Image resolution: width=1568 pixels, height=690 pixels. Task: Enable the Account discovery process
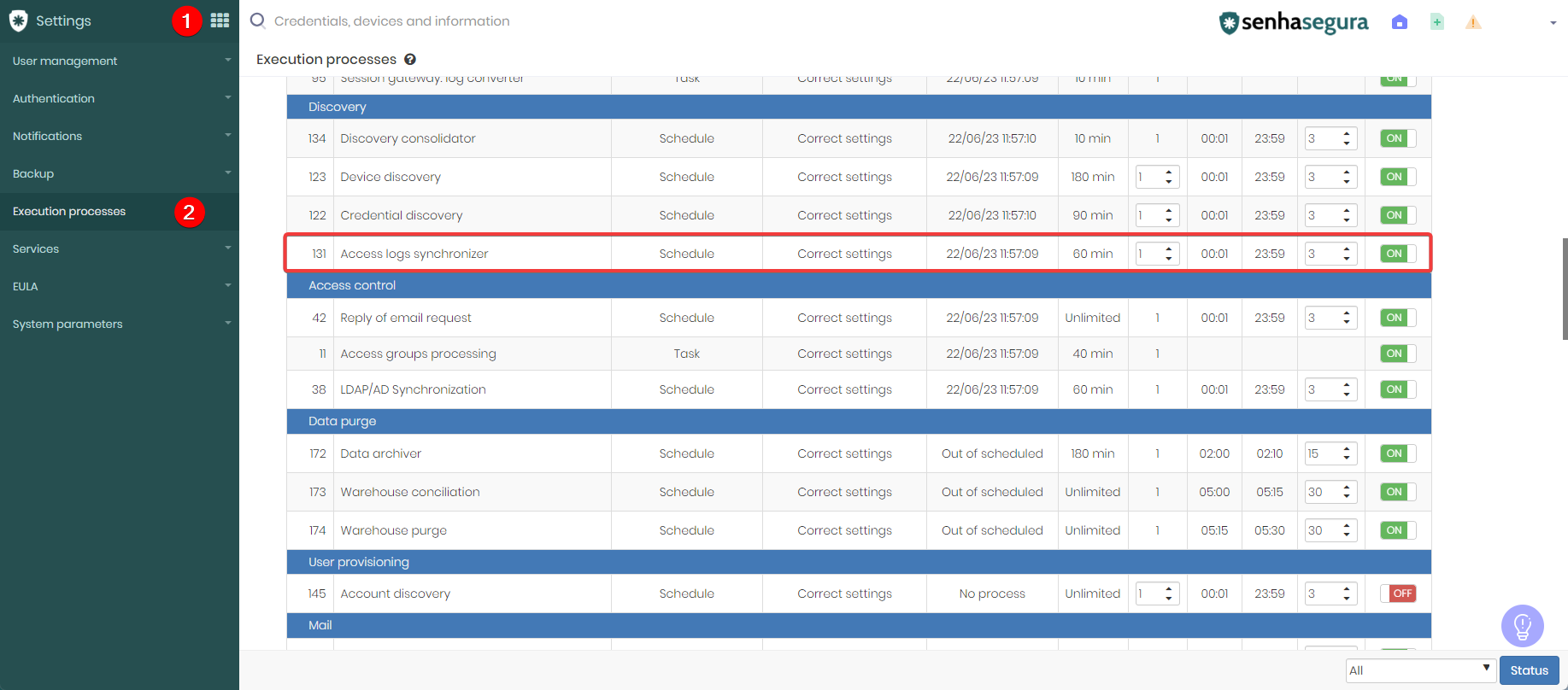[1398, 594]
